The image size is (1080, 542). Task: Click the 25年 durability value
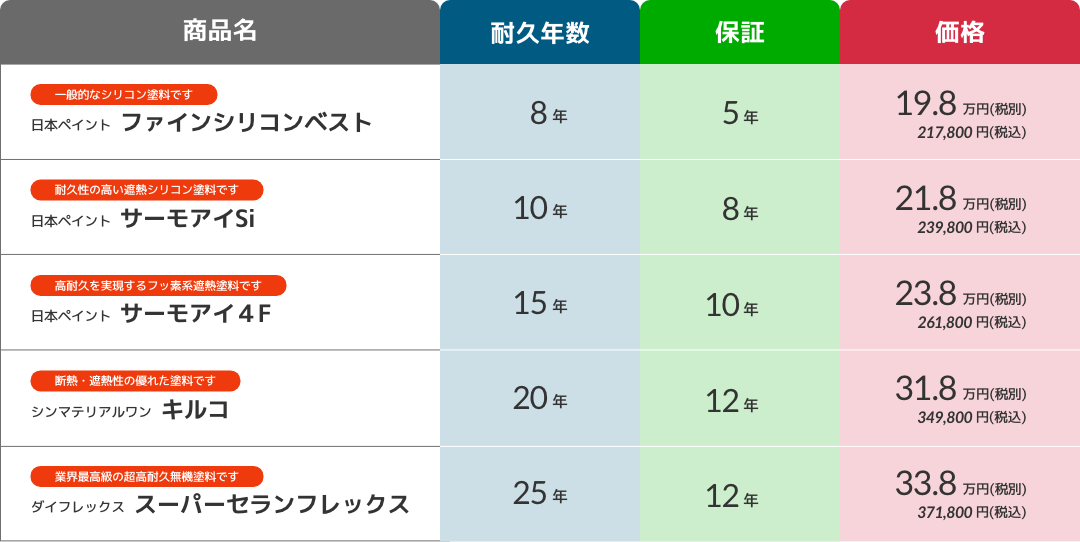click(540, 494)
